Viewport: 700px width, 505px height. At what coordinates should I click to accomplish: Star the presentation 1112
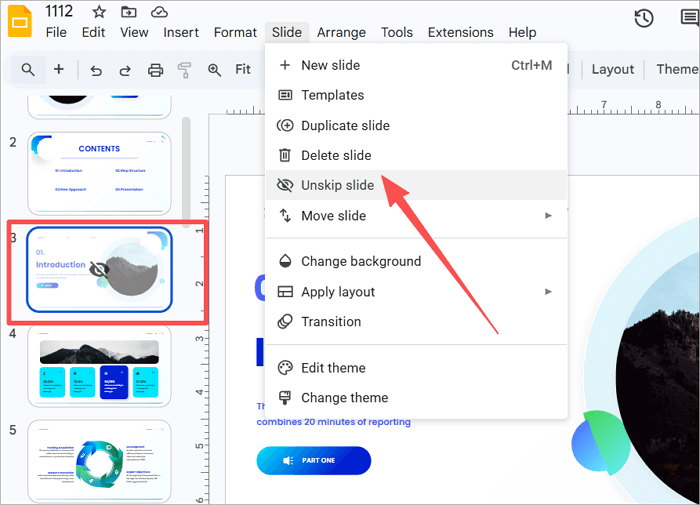(x=99, y=12)
